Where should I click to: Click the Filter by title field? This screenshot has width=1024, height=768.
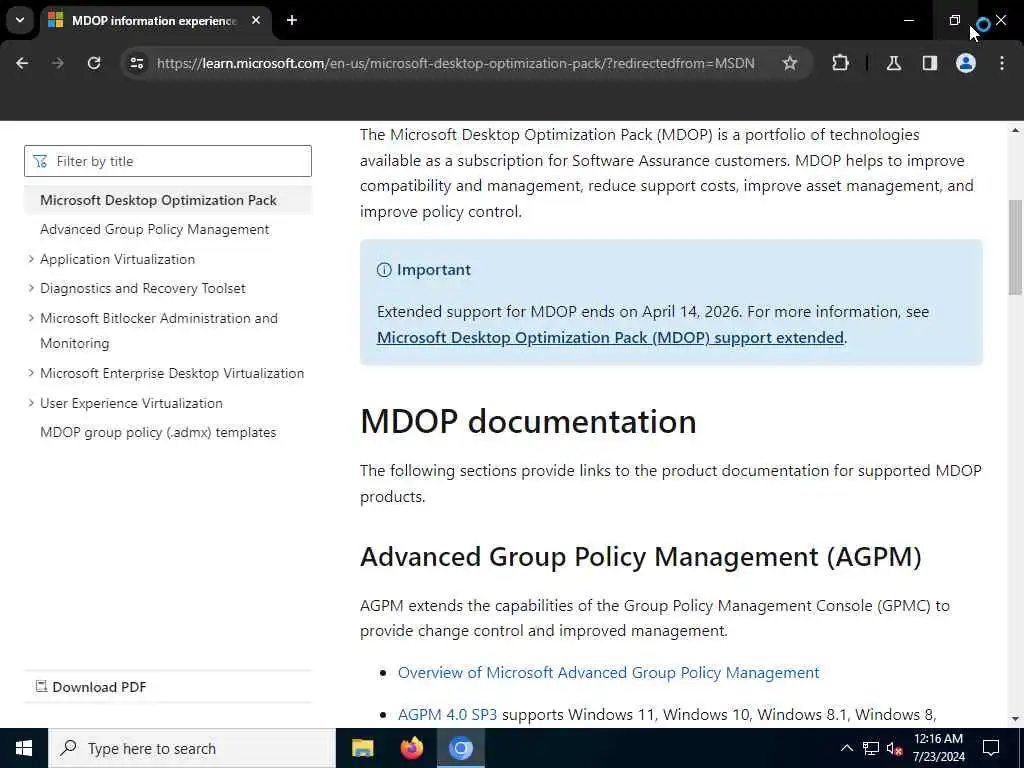click(x=168, y=161)
